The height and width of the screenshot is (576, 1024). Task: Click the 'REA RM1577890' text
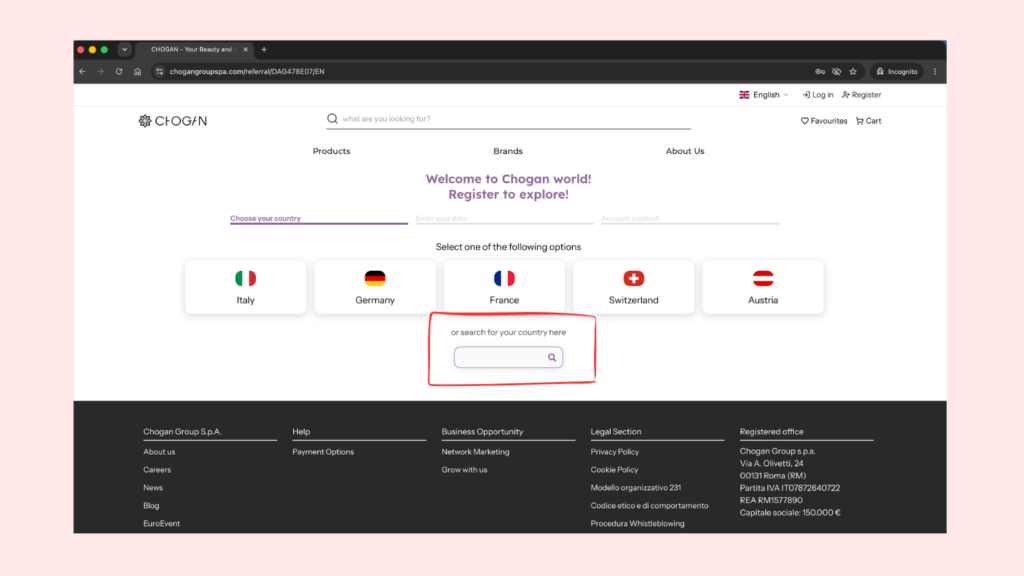pyautogui.click(x=771, y=500)
